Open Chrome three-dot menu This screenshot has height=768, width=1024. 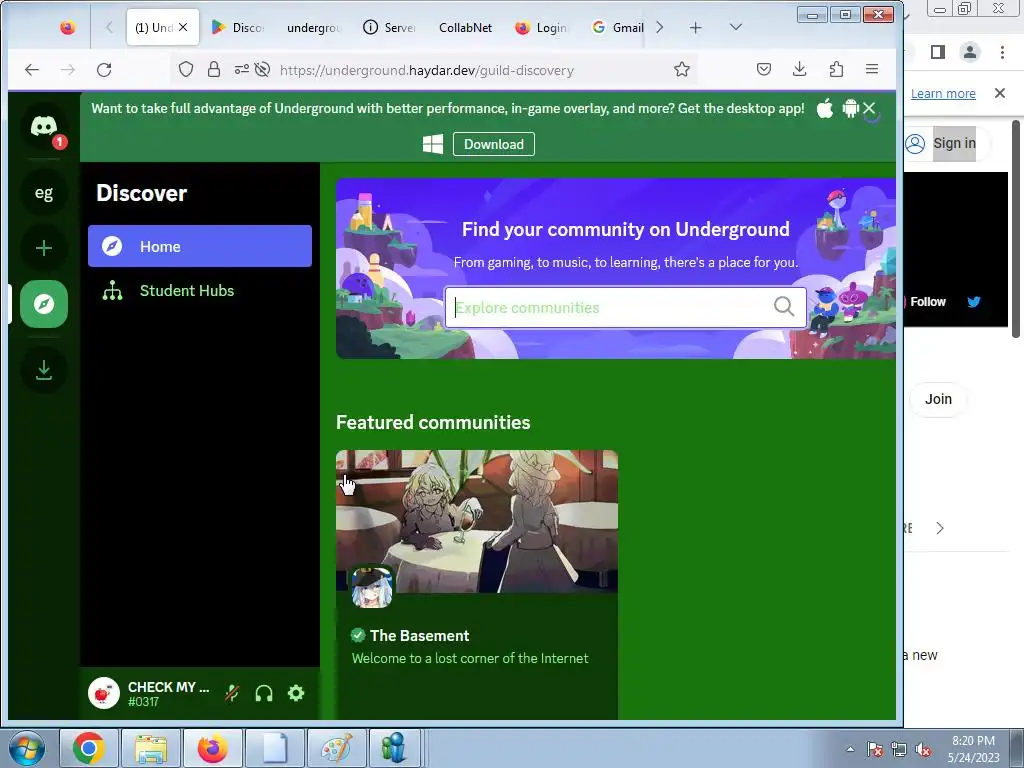coord(1002,52)
